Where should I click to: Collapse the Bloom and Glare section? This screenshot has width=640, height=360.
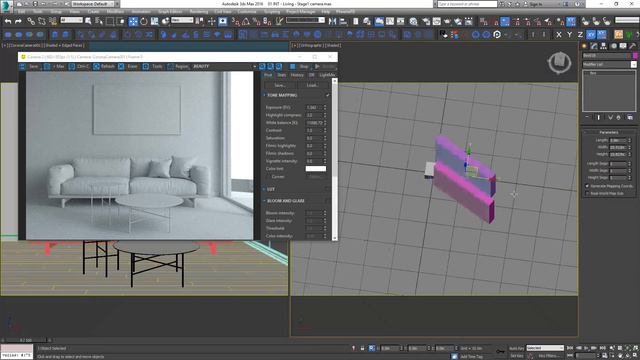(x=264, y=201)
